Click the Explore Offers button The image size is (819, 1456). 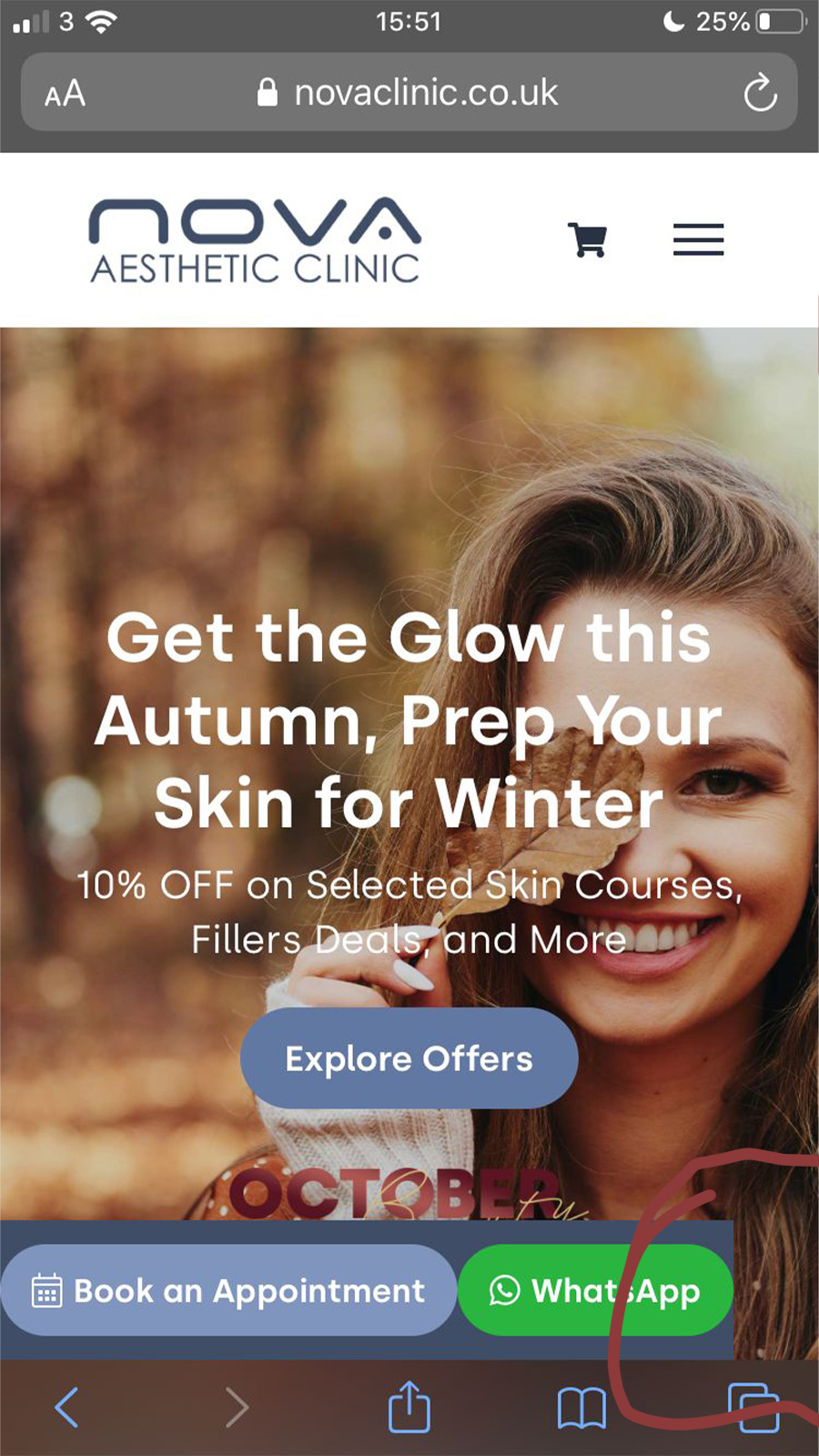coord(409,1058)
